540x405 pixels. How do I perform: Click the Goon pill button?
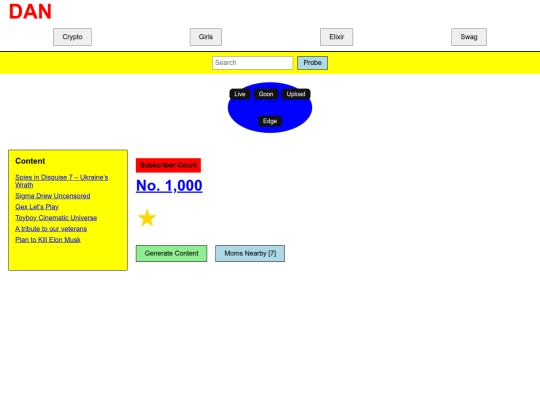[x=266, y=94]
